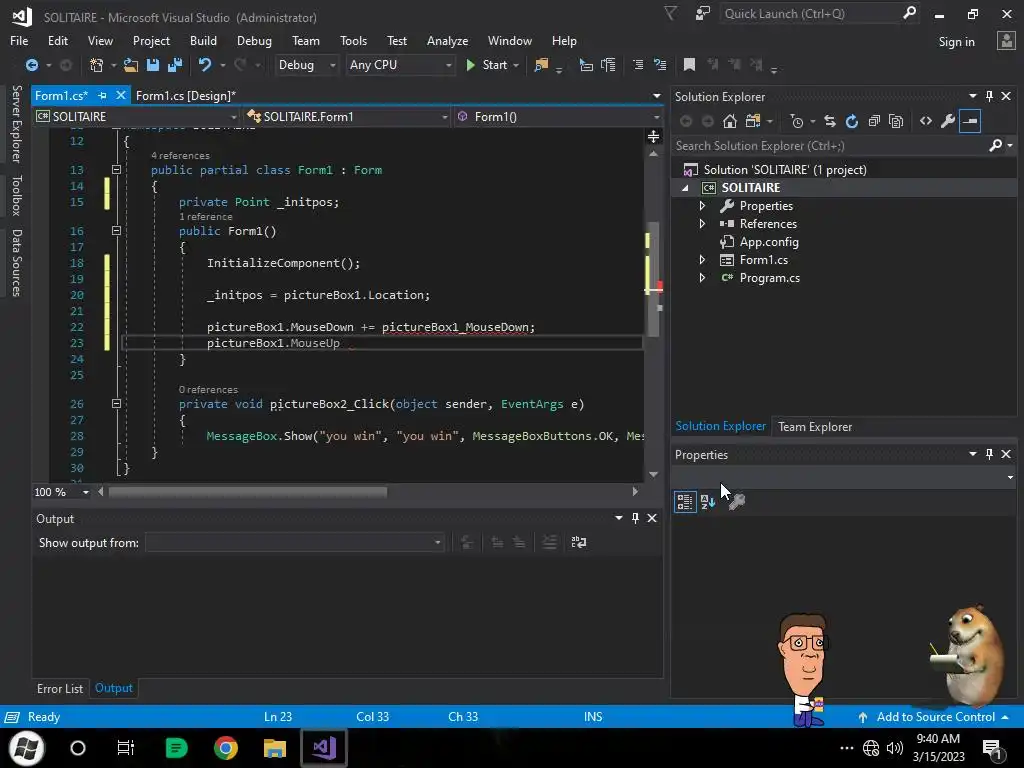Screen dimensions: 1024x768
Task: Click the feedback icon beside Quick Launch
Action: tap(703, 14)
